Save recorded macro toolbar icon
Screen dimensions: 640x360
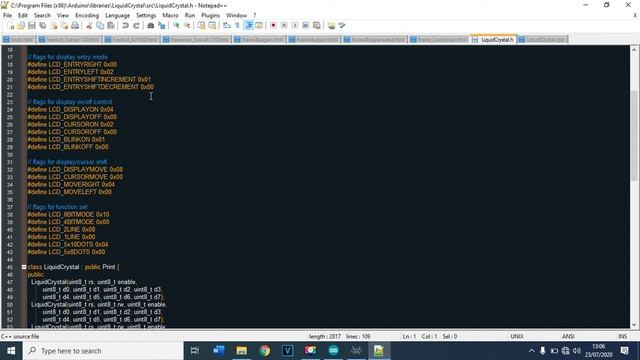click(317, 25)
